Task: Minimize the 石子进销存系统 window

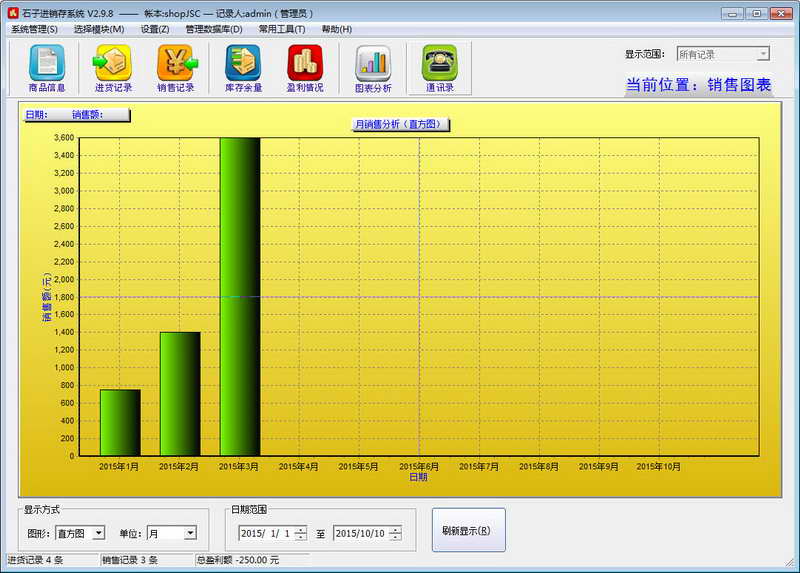Action: (732, 14)
